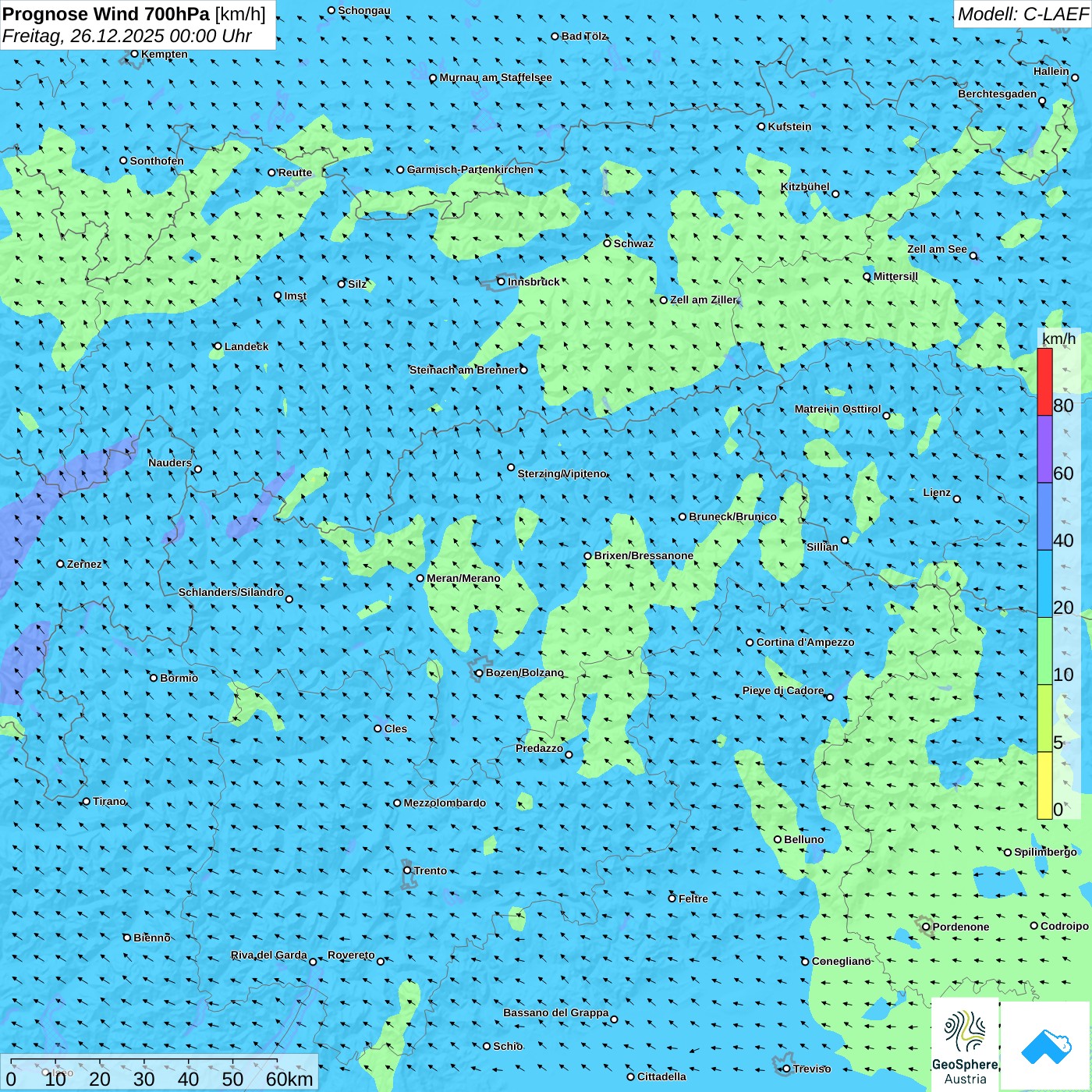This screenshot has width=1092, height=1092.
Task: Click the 'Reutte' label
Action: coord(295,172)
